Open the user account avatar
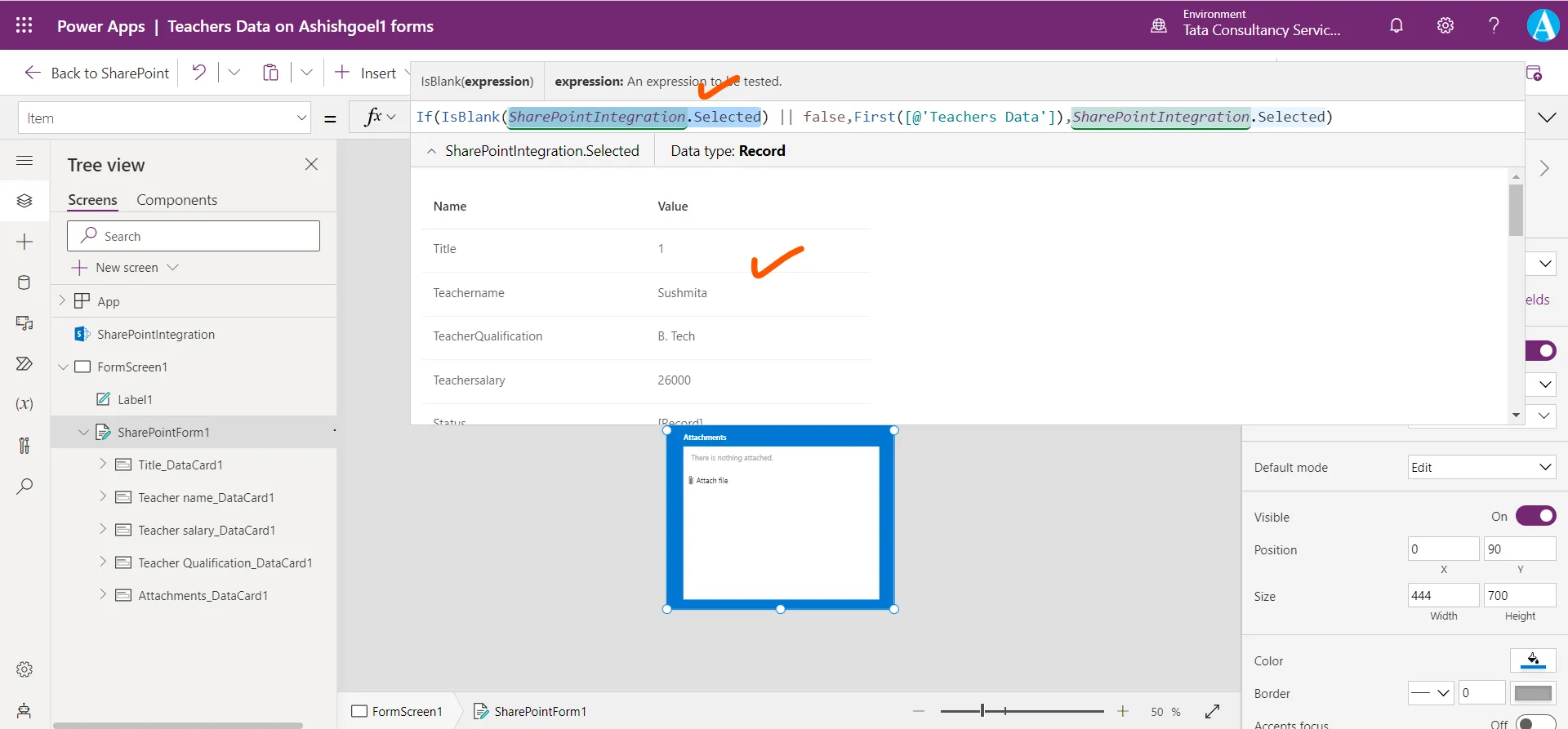 tap(1543, 25)
